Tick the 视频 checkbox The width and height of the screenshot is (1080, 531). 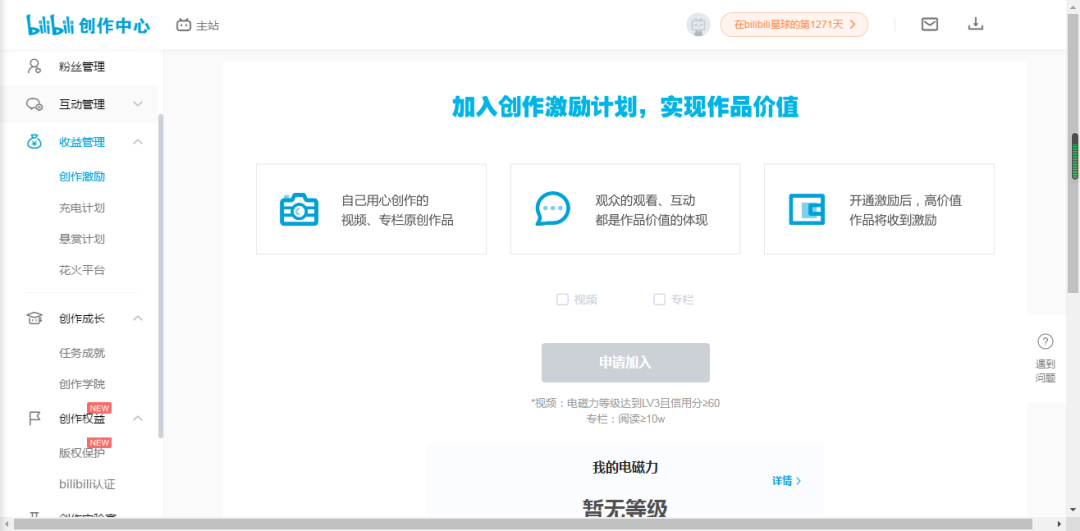(562, 300)
